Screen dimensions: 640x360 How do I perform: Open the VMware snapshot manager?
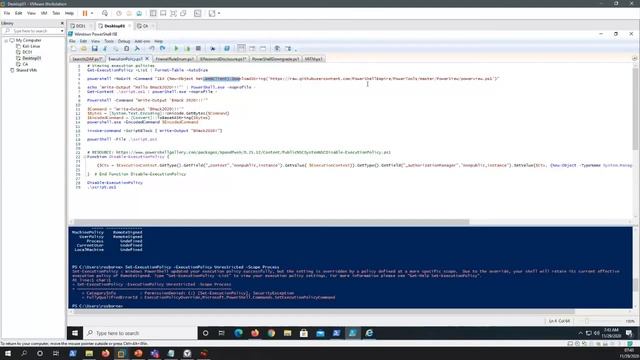coord(139,13)
